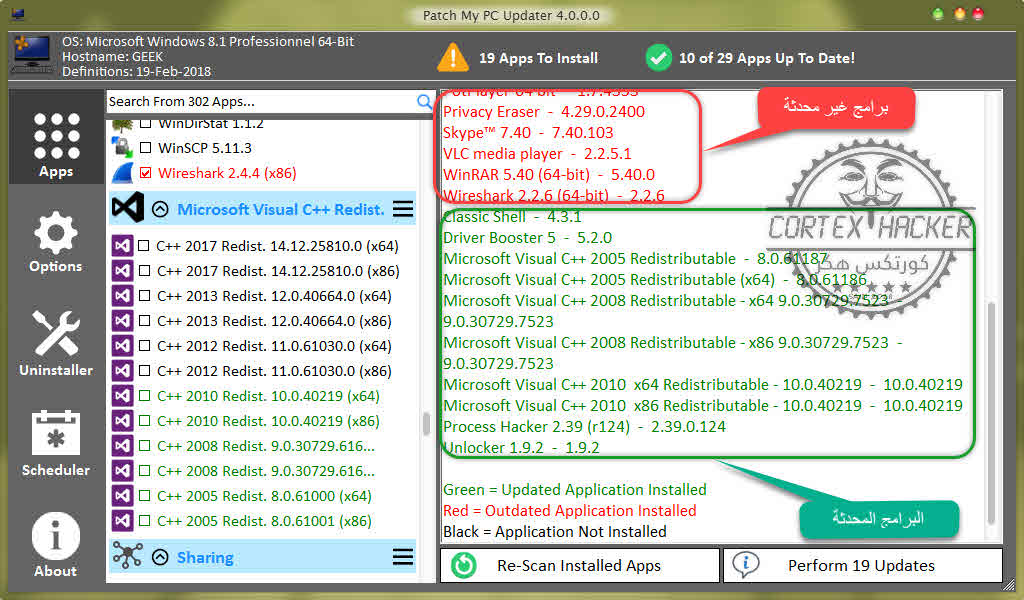Open the Scheduler calendar section
The image size is (1024, 600).
coord(56,443)
